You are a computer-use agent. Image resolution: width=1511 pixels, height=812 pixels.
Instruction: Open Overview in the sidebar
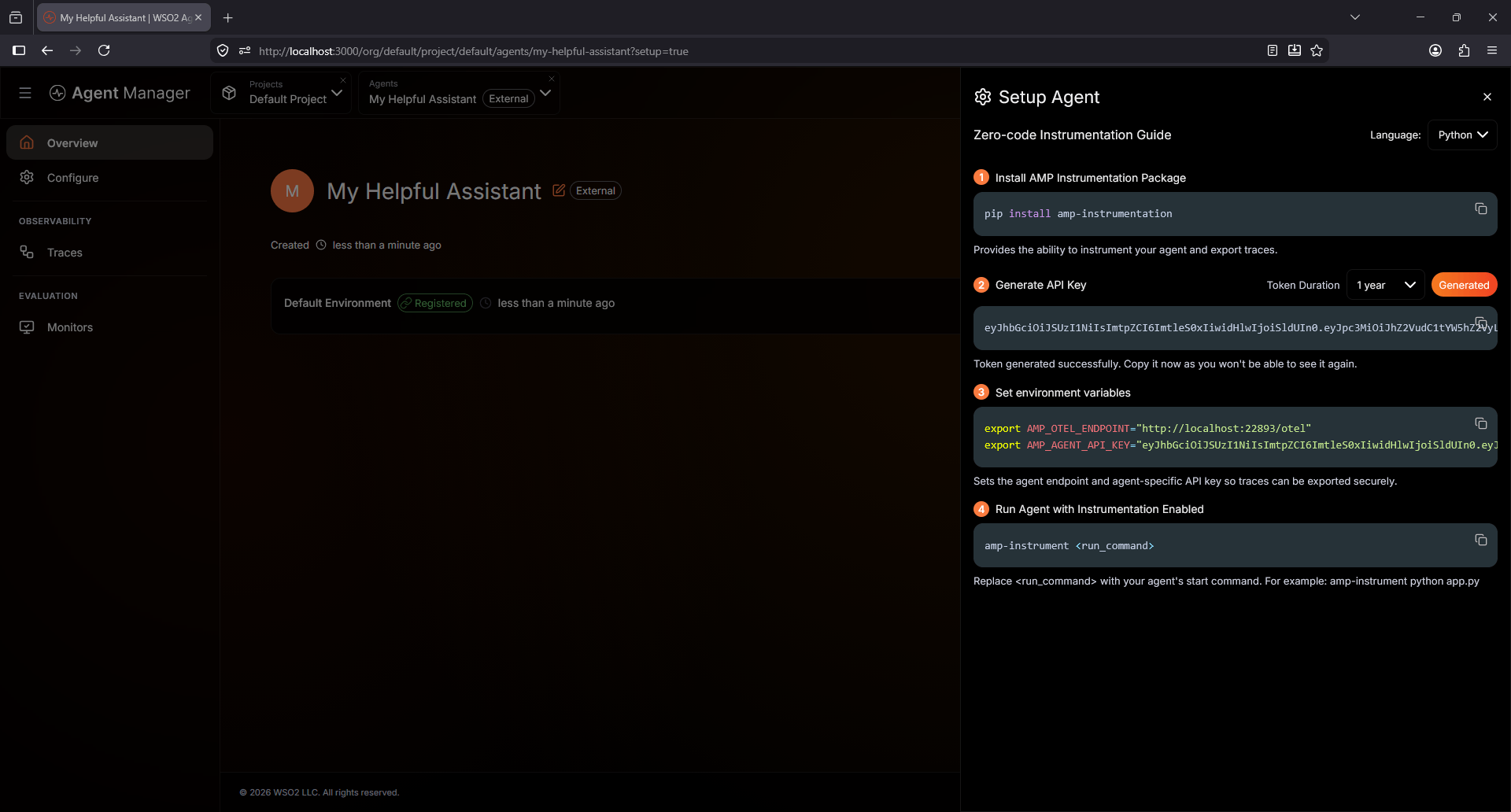click(x=109, y=143)
